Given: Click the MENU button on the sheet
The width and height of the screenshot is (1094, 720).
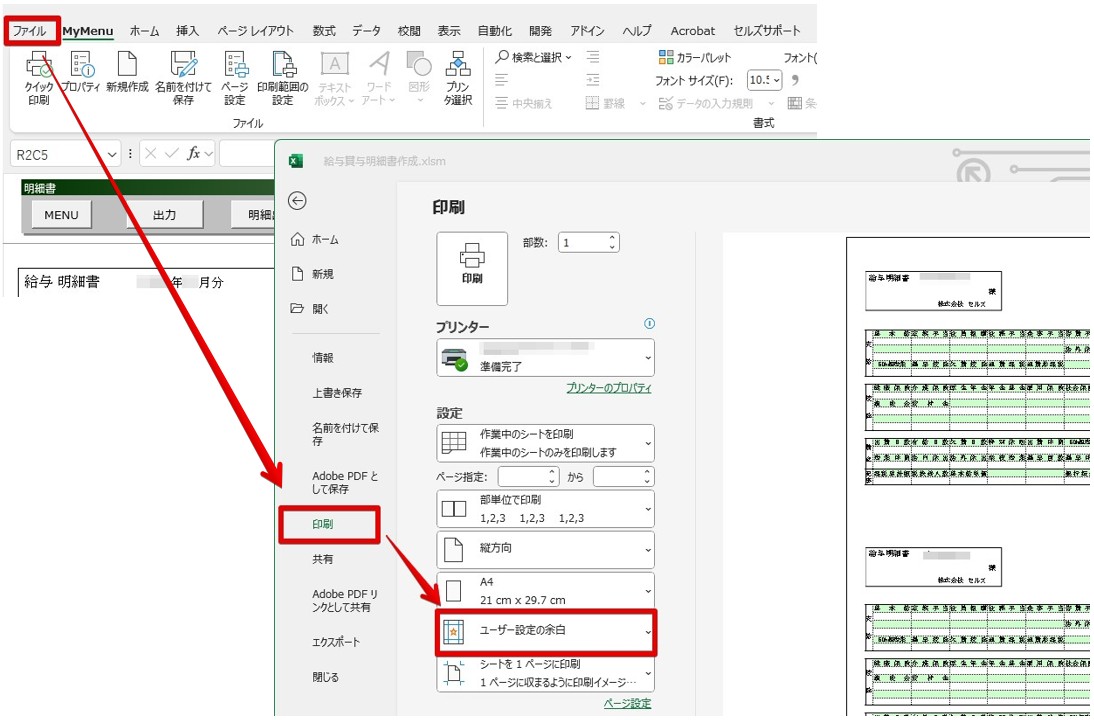Looking at the screenshot, I should [x=61, y=215].
